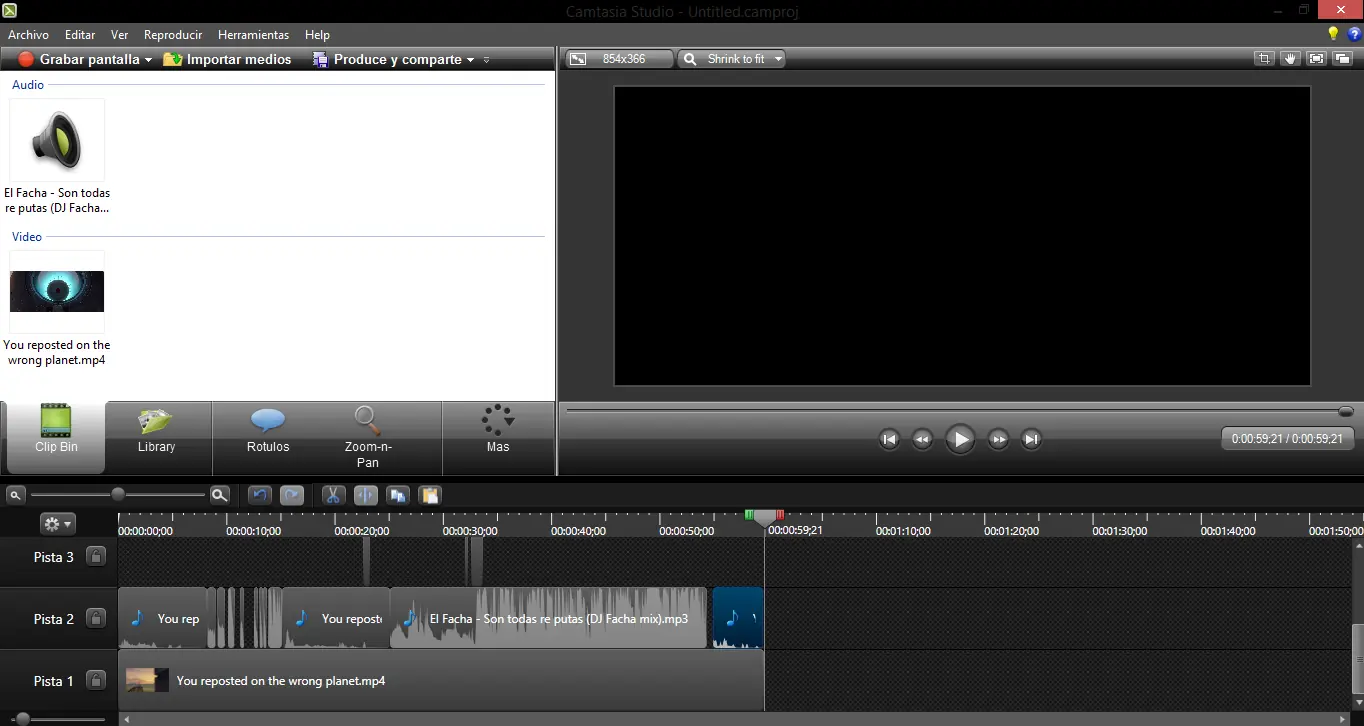The width and height of the screenshot is (1364, 726).
Task: Switch preview to full screen mode
Action: pos(1316,59)
